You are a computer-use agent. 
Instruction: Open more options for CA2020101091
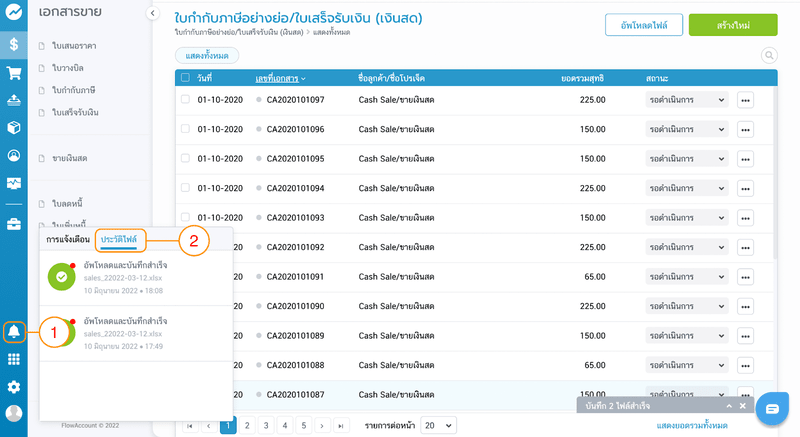745,277
